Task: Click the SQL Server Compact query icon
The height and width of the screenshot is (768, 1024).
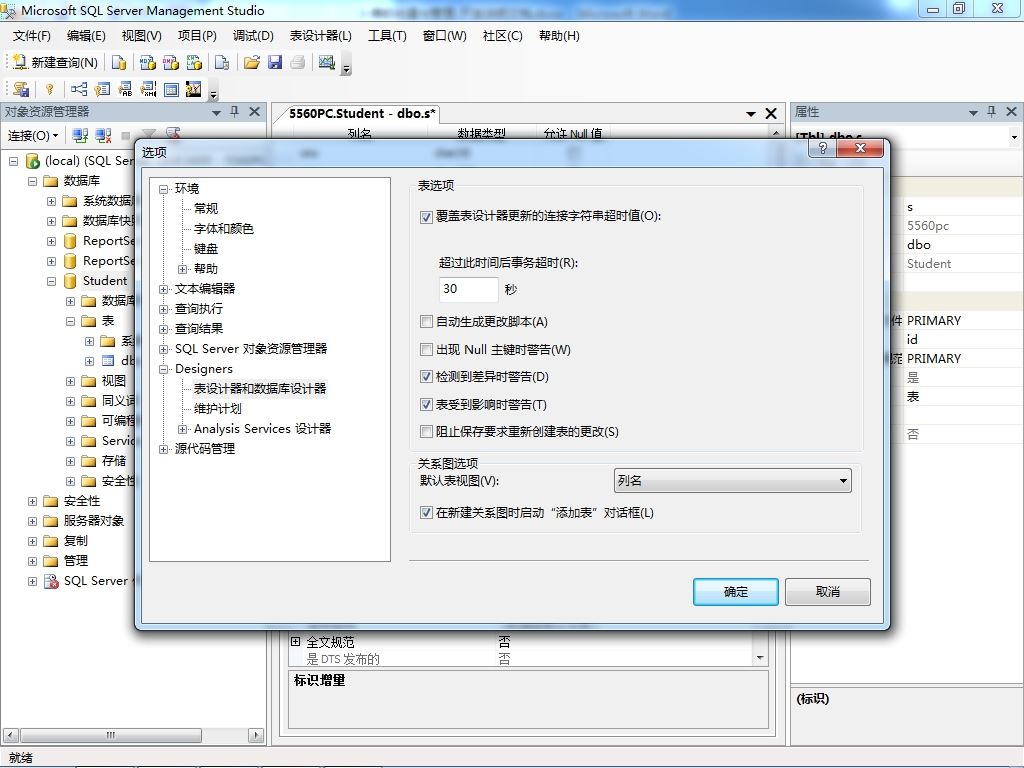Action: coord(222,62)
